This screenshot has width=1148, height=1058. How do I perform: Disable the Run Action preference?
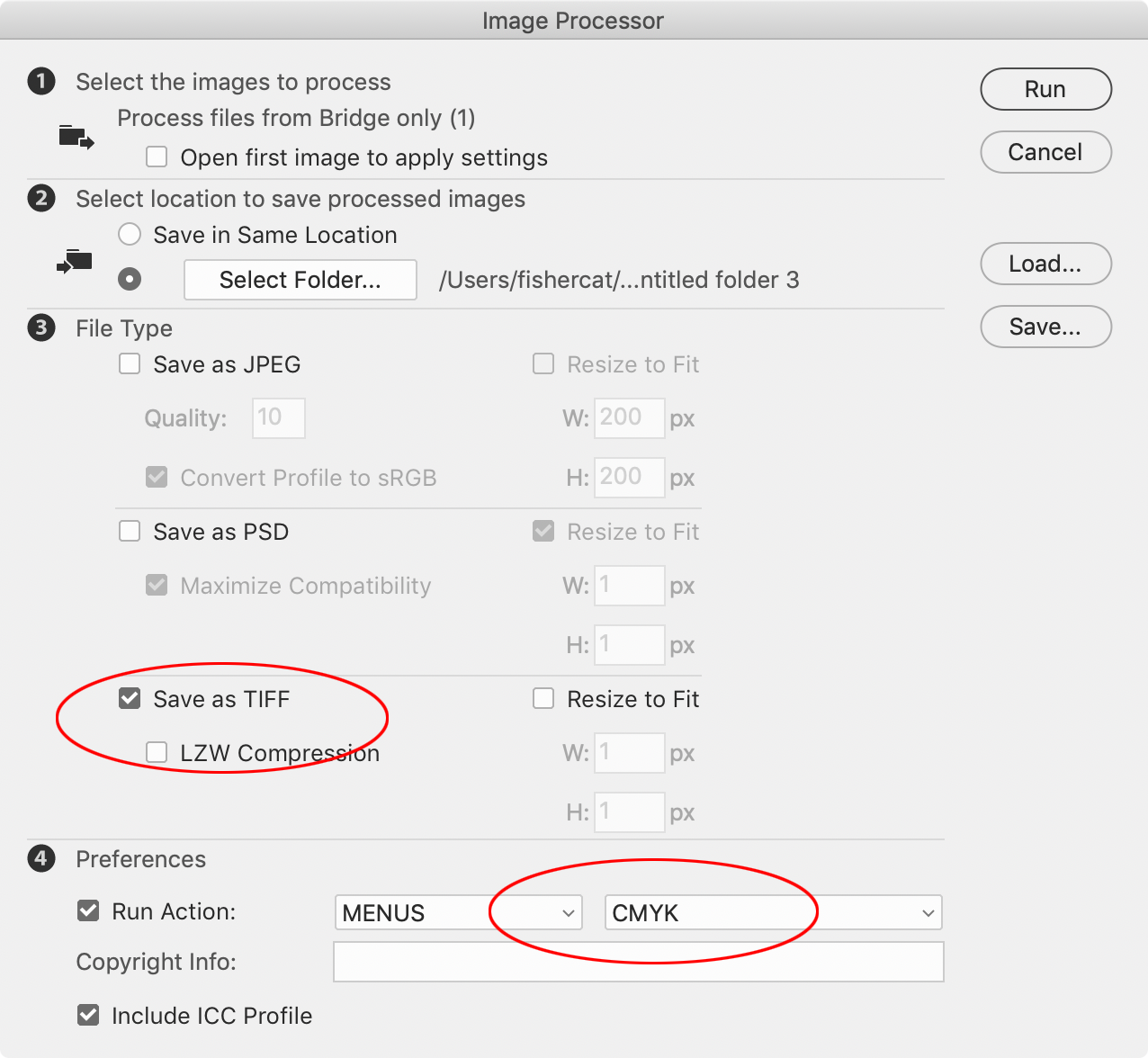pyautogui.click(x=87, y=911)
